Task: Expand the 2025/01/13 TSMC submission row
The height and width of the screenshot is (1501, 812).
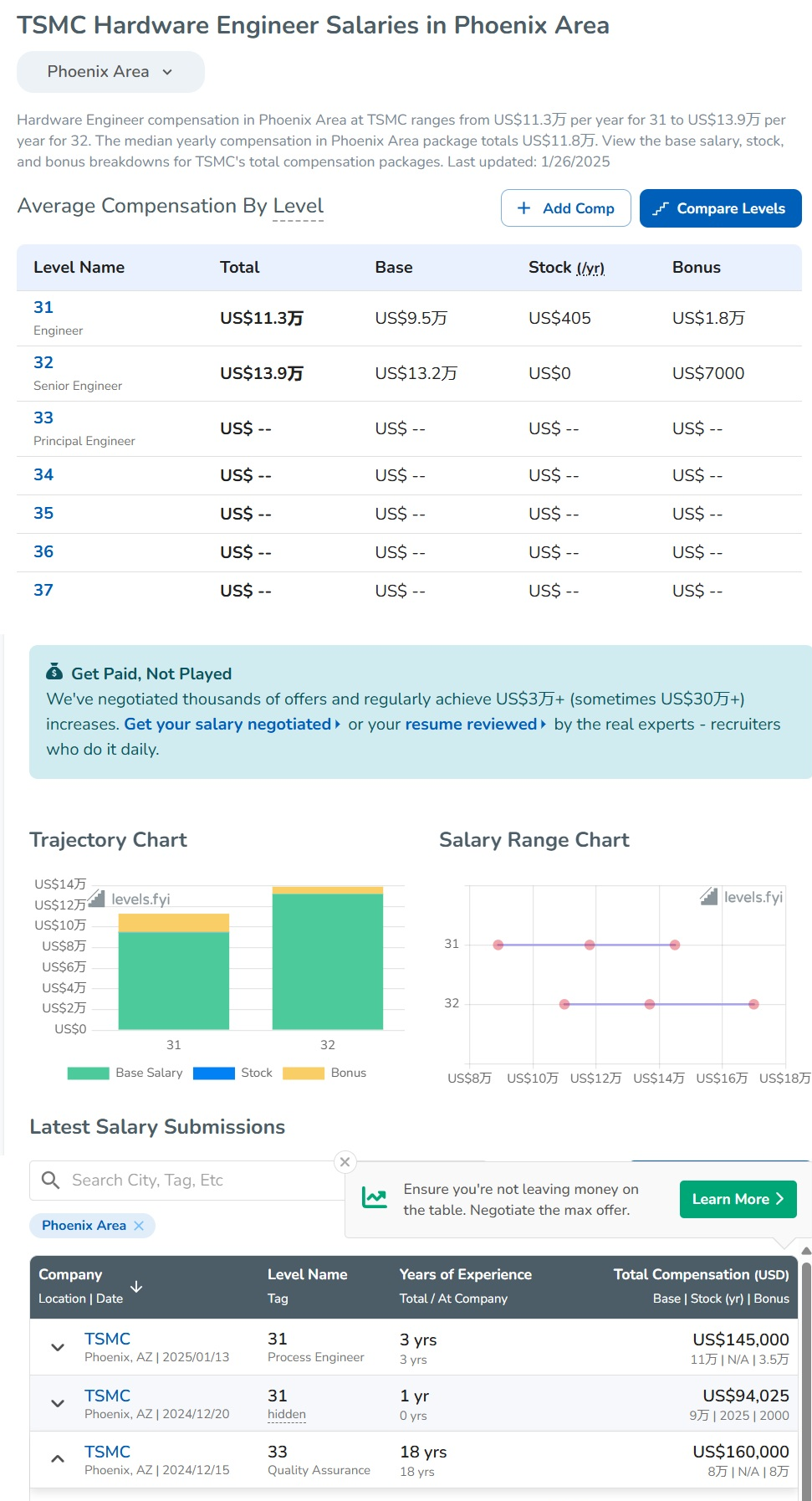Action: click(58, 1347)
